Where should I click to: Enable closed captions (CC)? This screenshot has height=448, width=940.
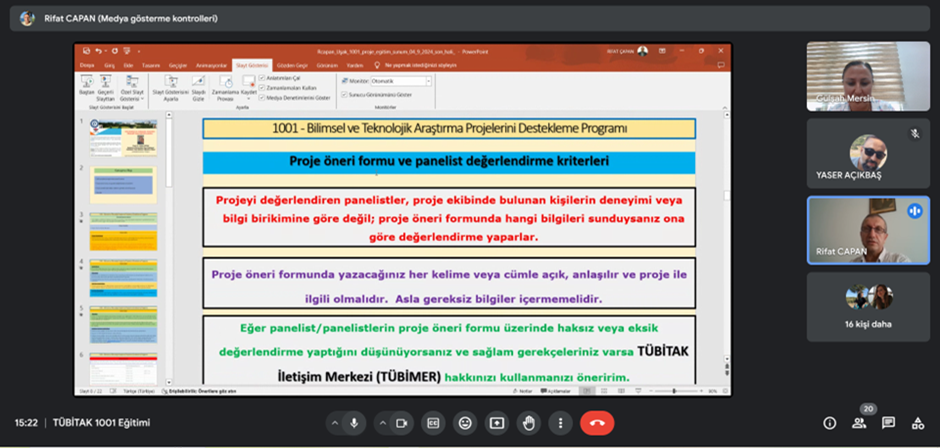pyautogui.click(x=433, y=423)
